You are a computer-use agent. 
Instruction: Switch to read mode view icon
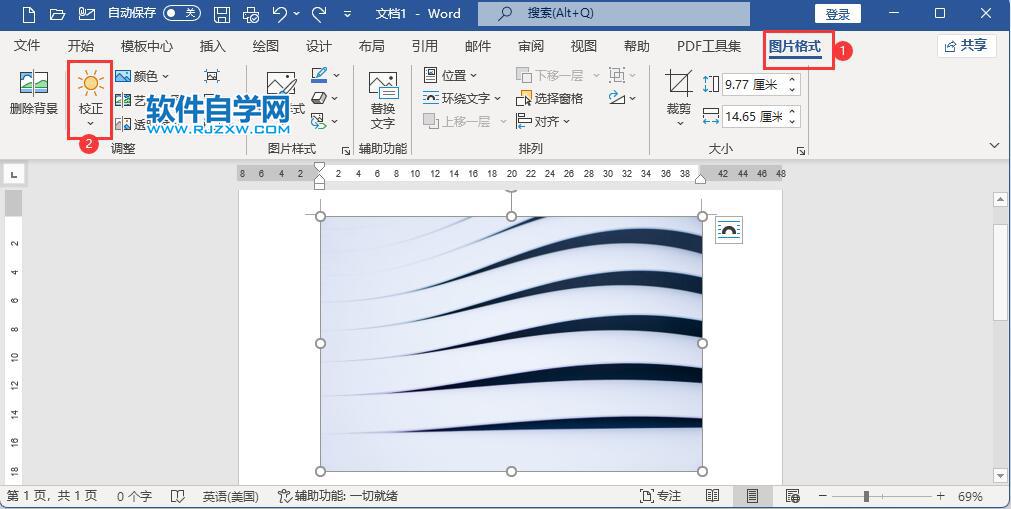(712, 496)
